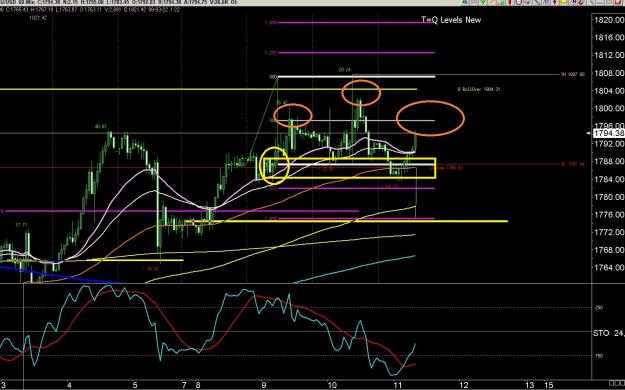Click the STO 24 indicator label
This screenshot has width=625, height=390.
click(x=609, y=333)
